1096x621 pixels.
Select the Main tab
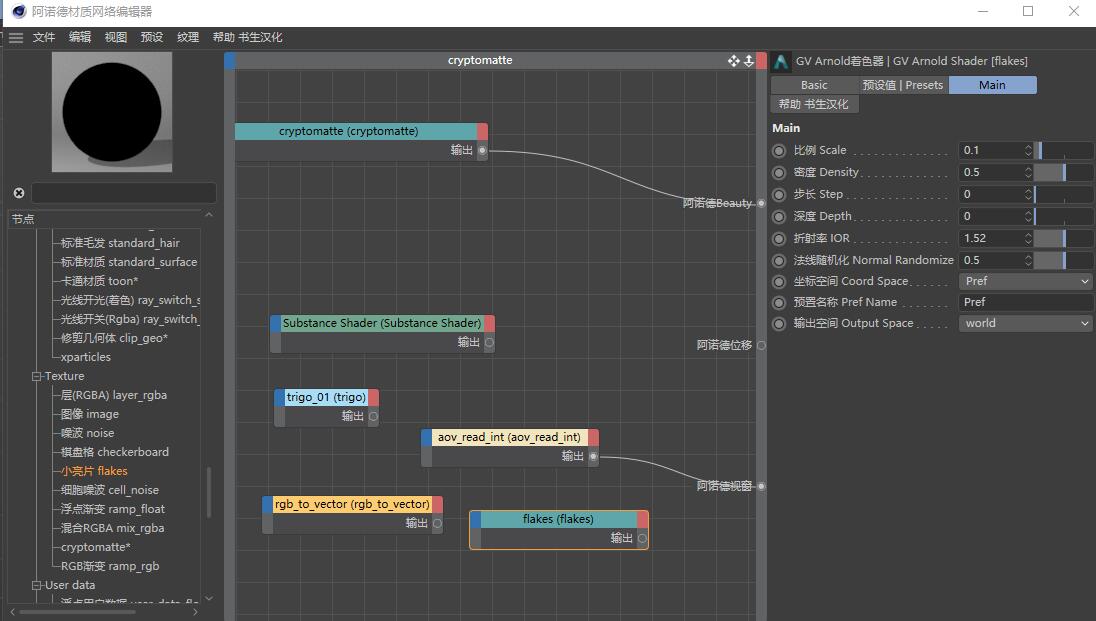[993, 85]
